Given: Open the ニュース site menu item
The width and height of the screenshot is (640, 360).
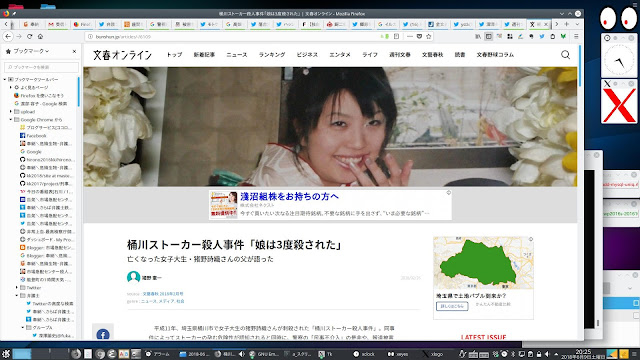Looking at the screenshot, I should click(237, 54).
